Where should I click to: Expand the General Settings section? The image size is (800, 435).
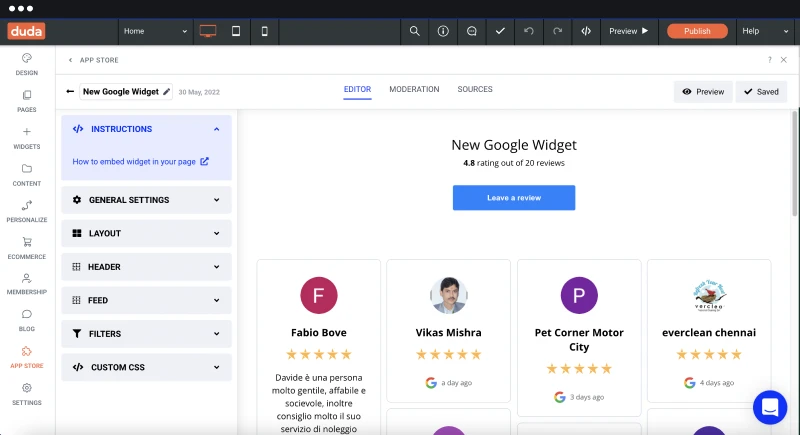[146, 200]
